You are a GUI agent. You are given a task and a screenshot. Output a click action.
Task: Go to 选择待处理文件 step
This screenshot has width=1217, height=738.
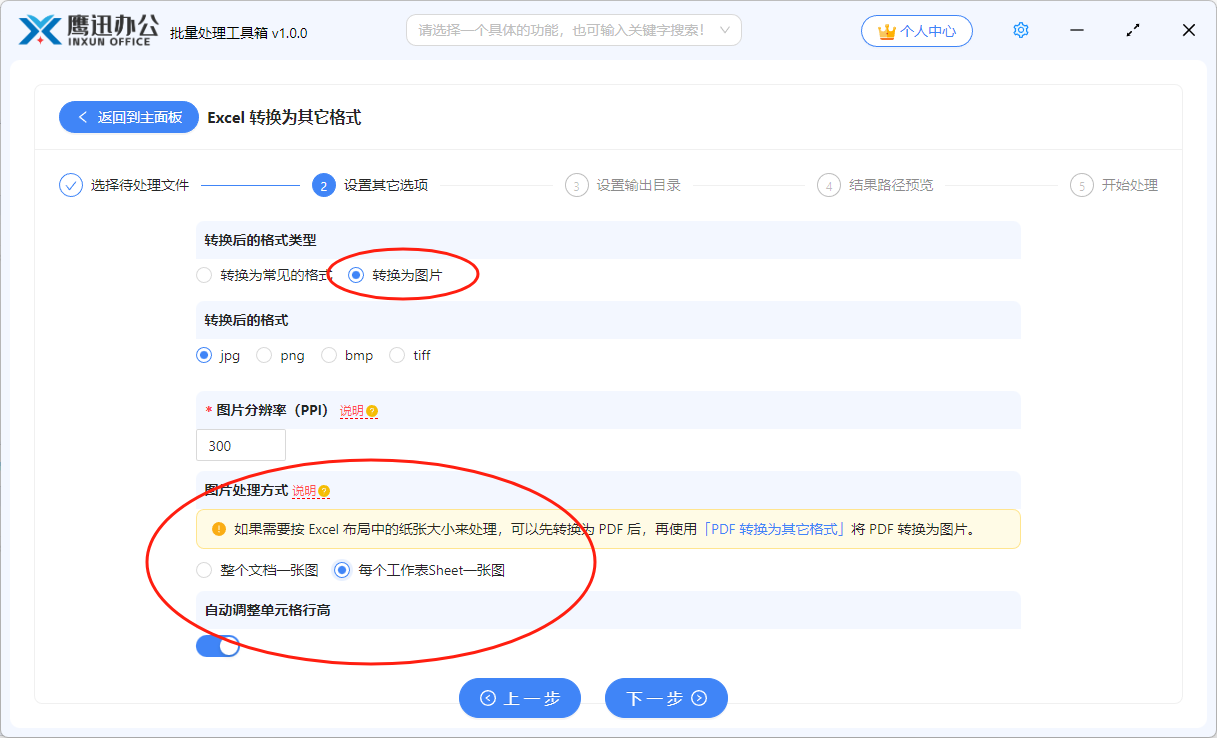pos(139,185)
